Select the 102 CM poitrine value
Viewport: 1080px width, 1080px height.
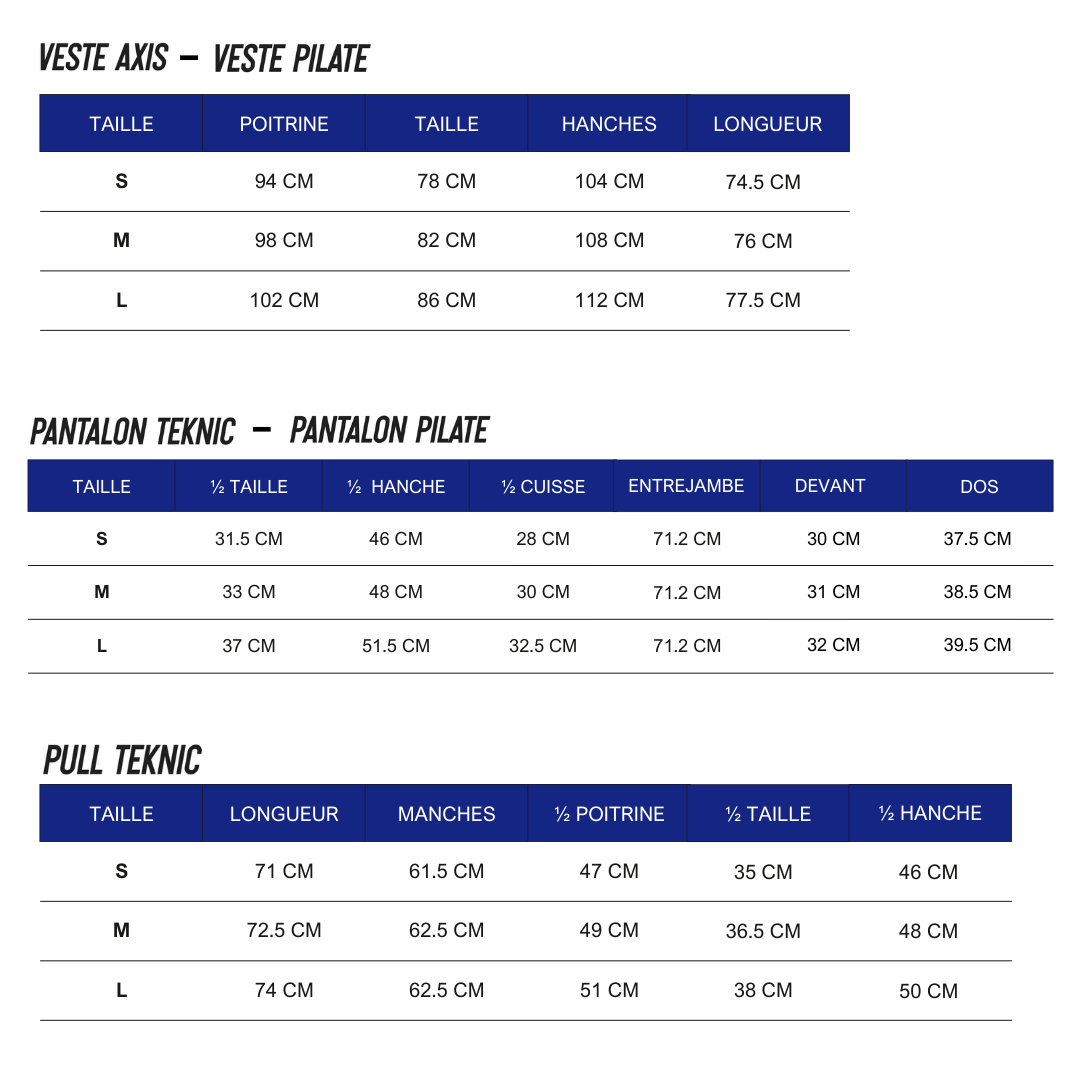click(x=284, y=300)
